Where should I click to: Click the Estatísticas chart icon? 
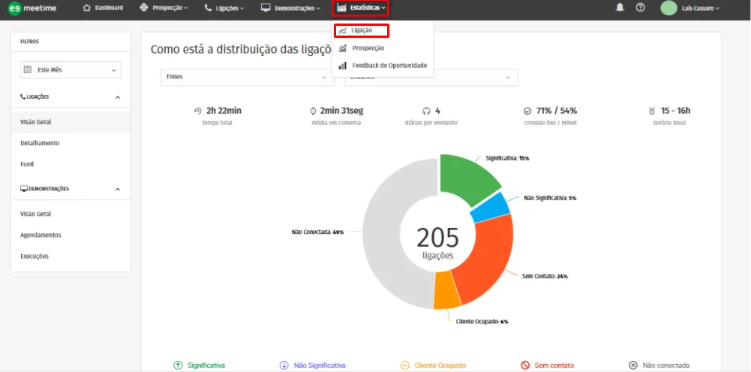[341, 8]
